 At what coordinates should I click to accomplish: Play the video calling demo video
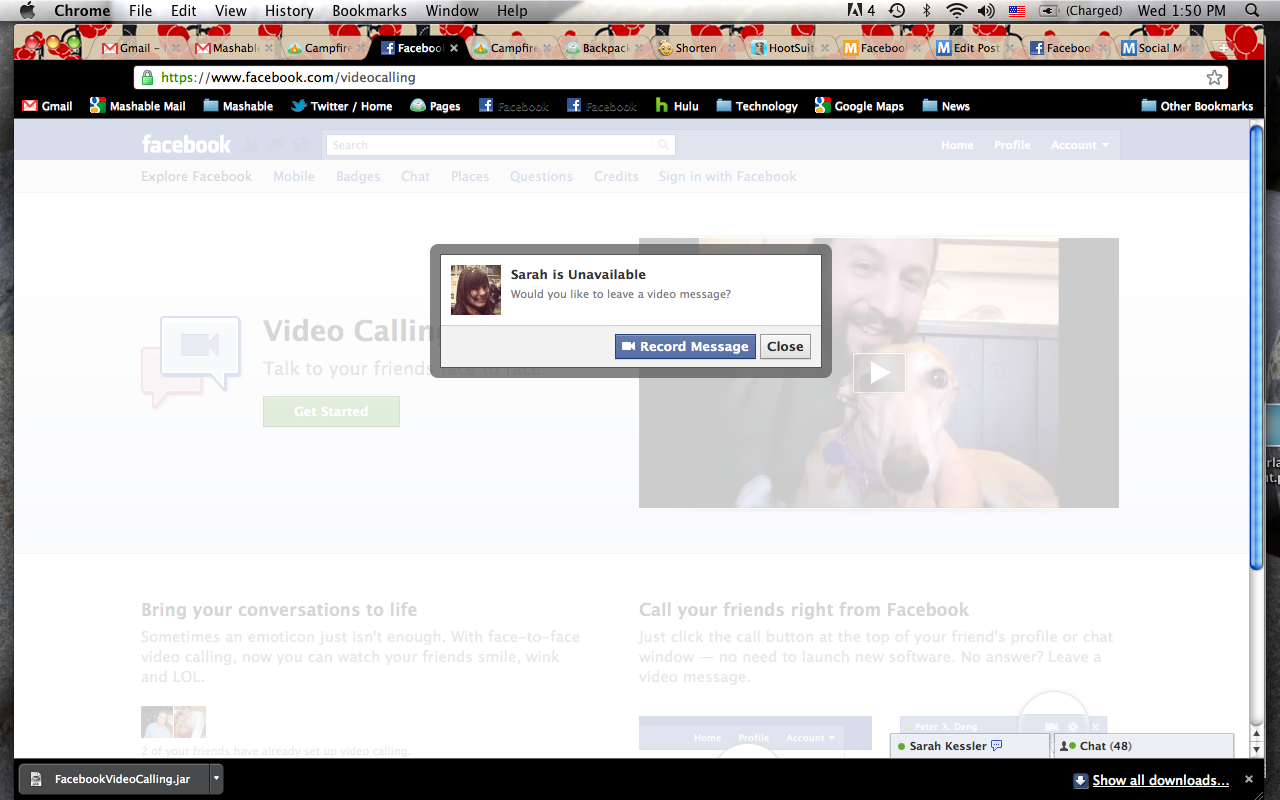[x=879, y=373]
